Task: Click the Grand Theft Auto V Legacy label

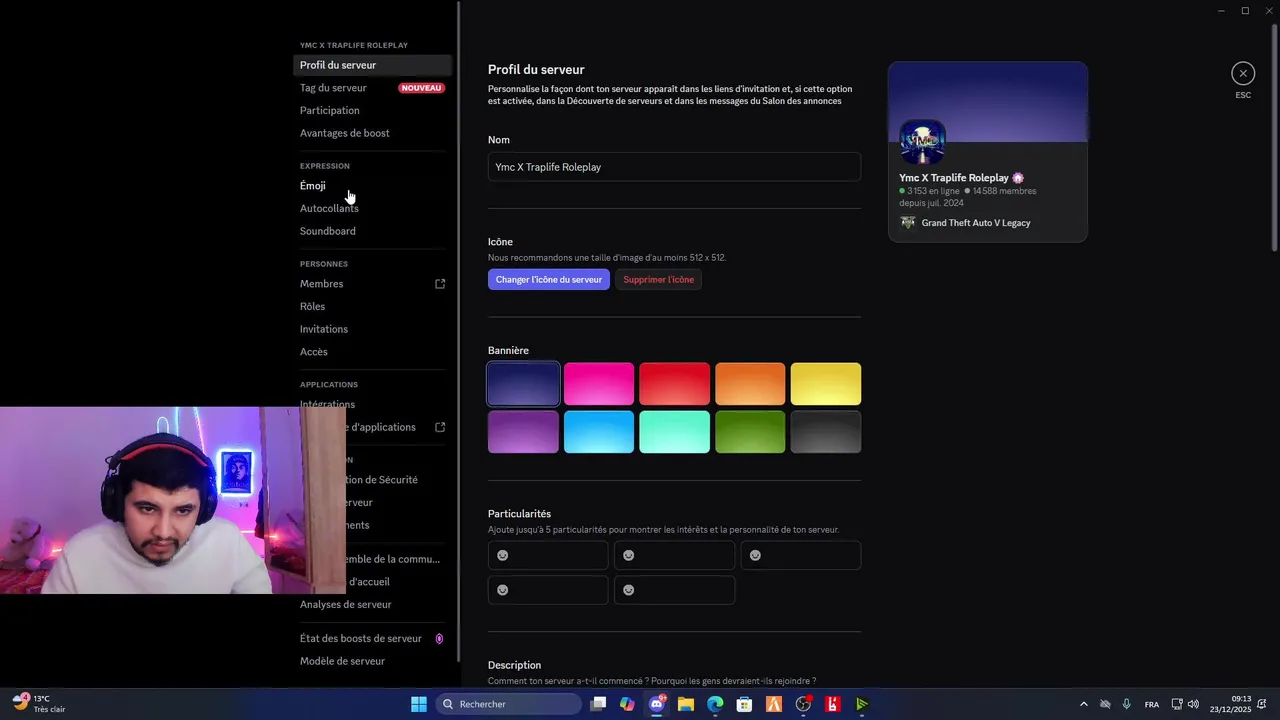Action: (x=976, y=223)
